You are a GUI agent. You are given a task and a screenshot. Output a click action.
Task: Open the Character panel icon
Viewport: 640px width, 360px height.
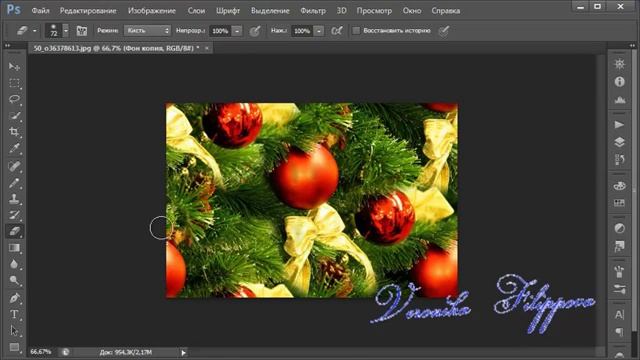point(620,314)
